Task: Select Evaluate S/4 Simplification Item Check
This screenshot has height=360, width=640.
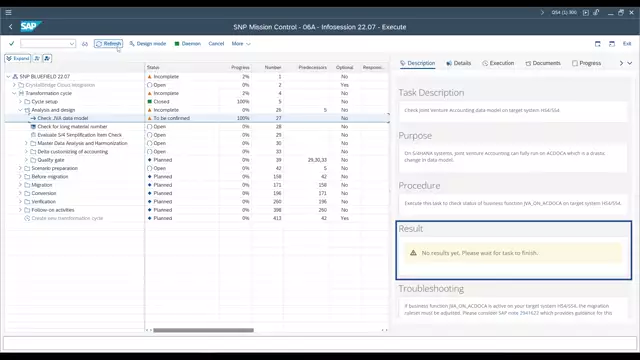Action: coord(80,135)
